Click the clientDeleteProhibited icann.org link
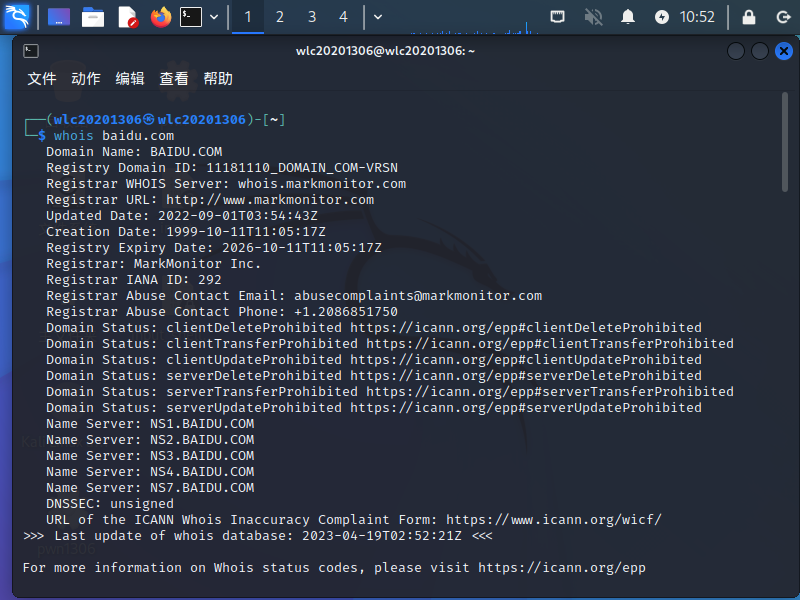The image size is (800, 600). click(x=526, y=328)
